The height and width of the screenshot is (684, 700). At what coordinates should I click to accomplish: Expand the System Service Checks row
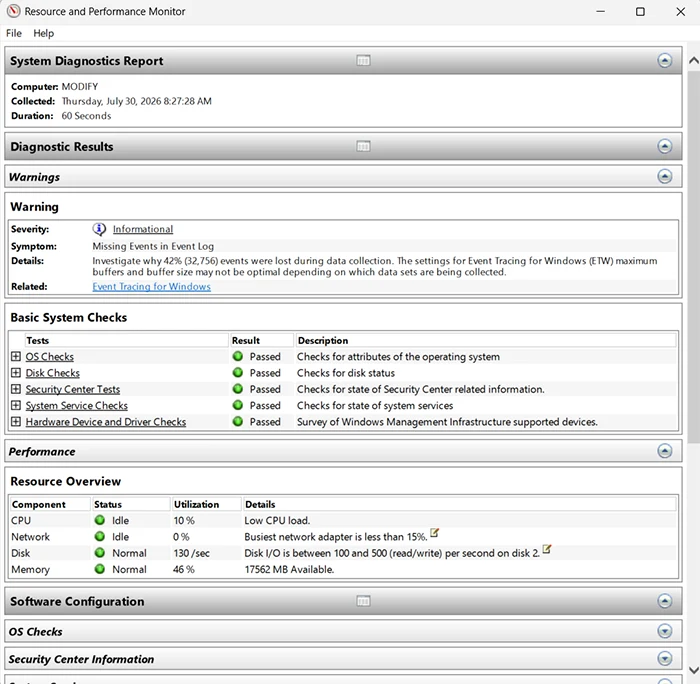[x=16, y=405]
